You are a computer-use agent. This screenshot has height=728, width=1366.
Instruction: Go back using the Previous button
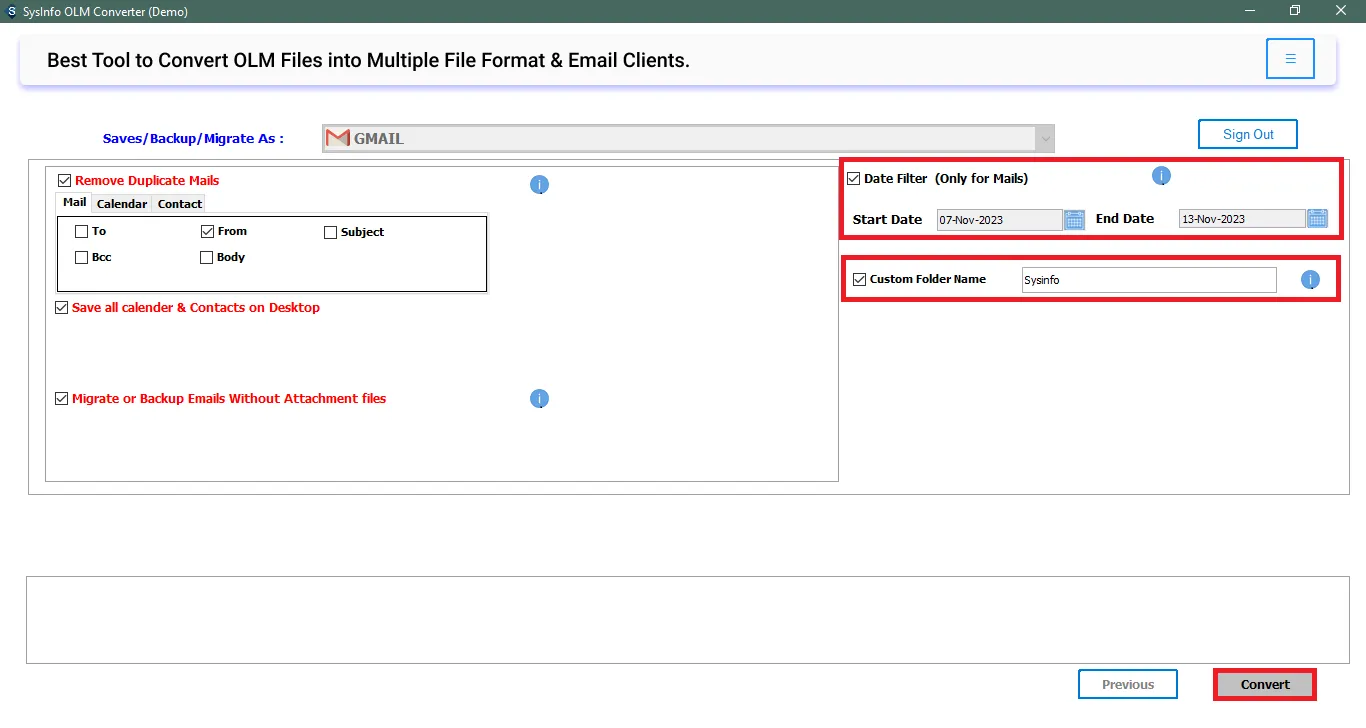[x=1127, y=685]
